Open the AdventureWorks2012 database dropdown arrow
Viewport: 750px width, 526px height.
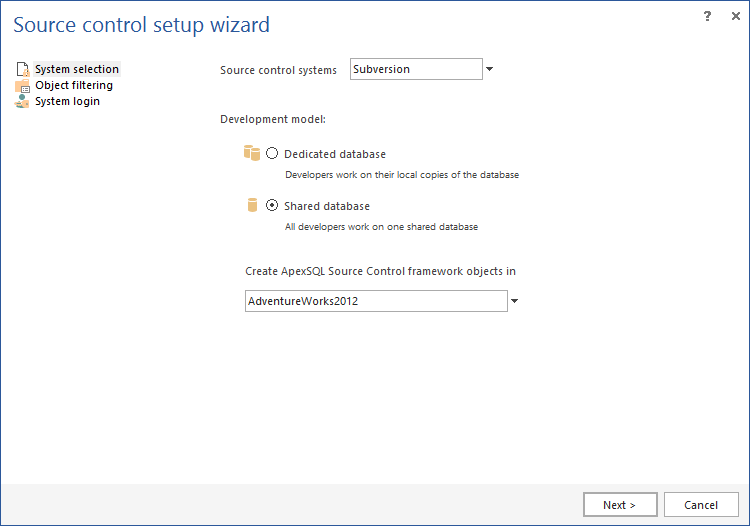click(515, 301)
